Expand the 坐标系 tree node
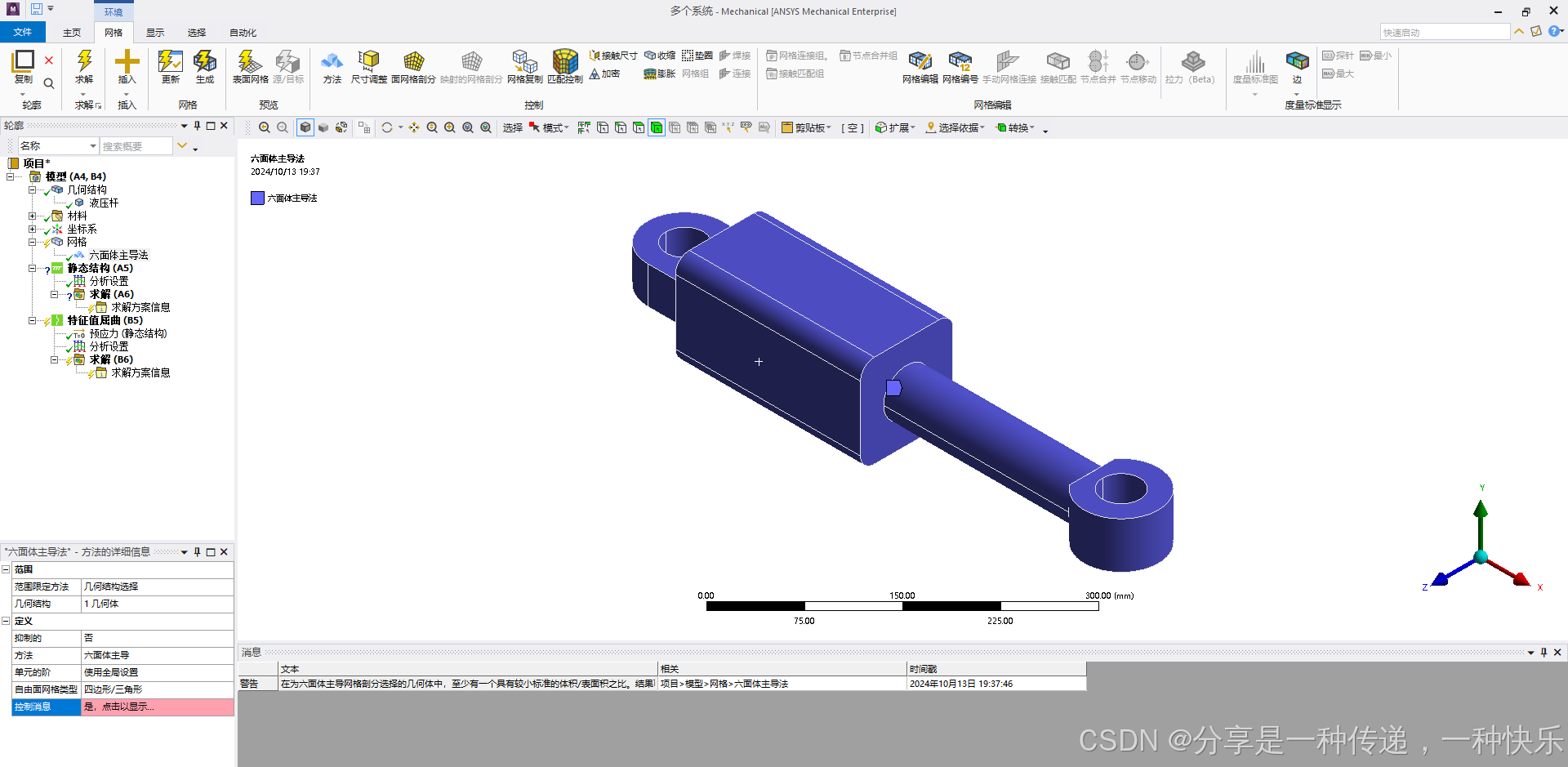Image resolution: width=1568 pixels, height=767 pixels. click(33, 229)
